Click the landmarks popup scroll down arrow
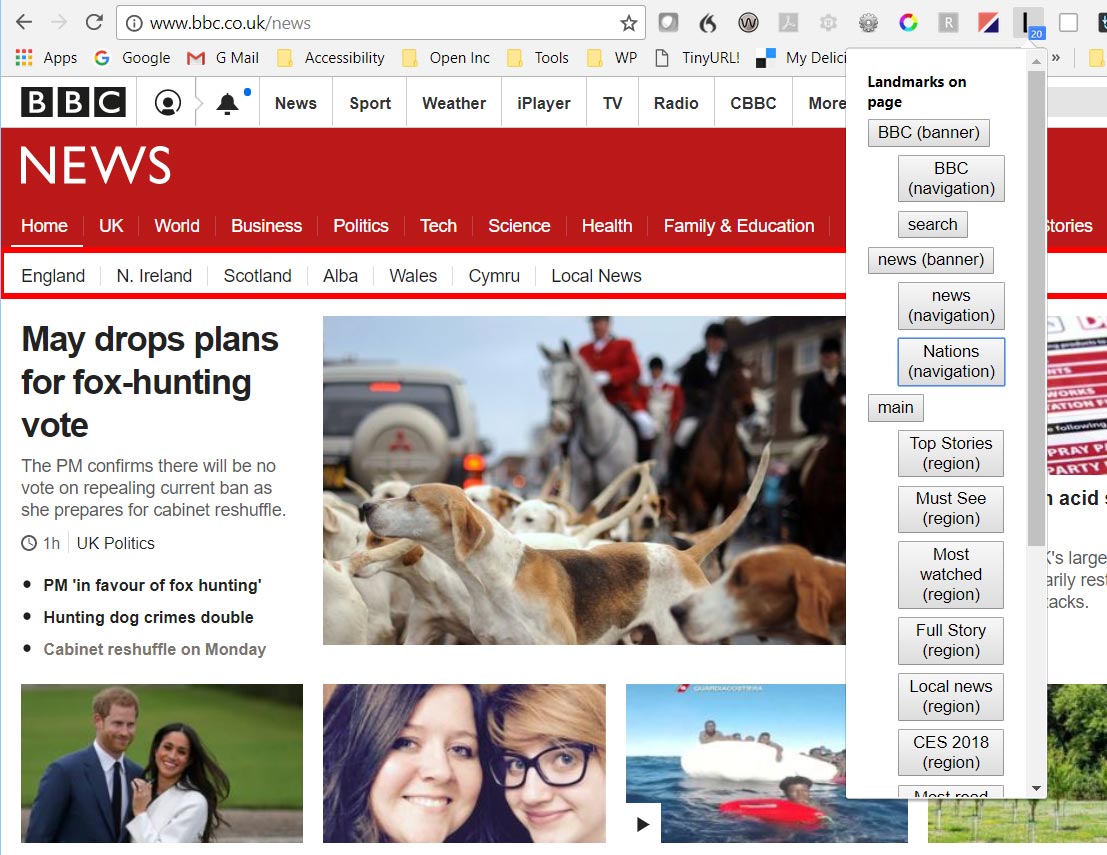 [1036, 789]
